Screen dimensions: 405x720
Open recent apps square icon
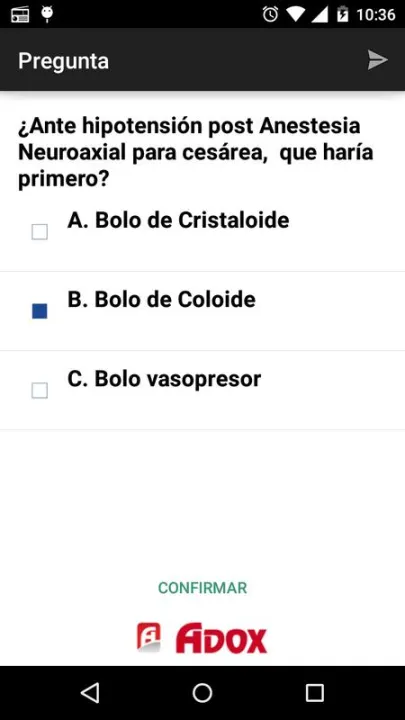[315, 692]
